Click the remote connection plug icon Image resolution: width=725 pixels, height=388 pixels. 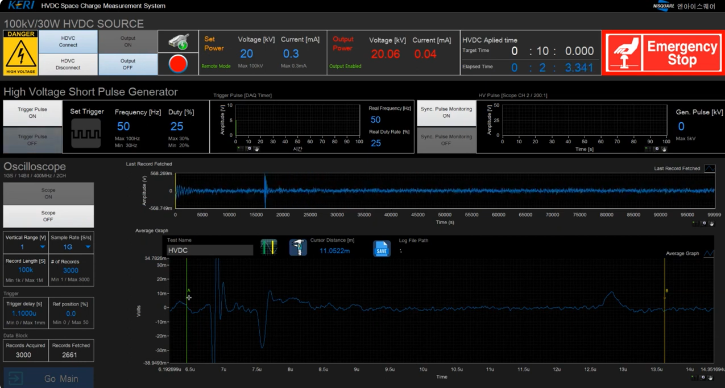[178, 42]
